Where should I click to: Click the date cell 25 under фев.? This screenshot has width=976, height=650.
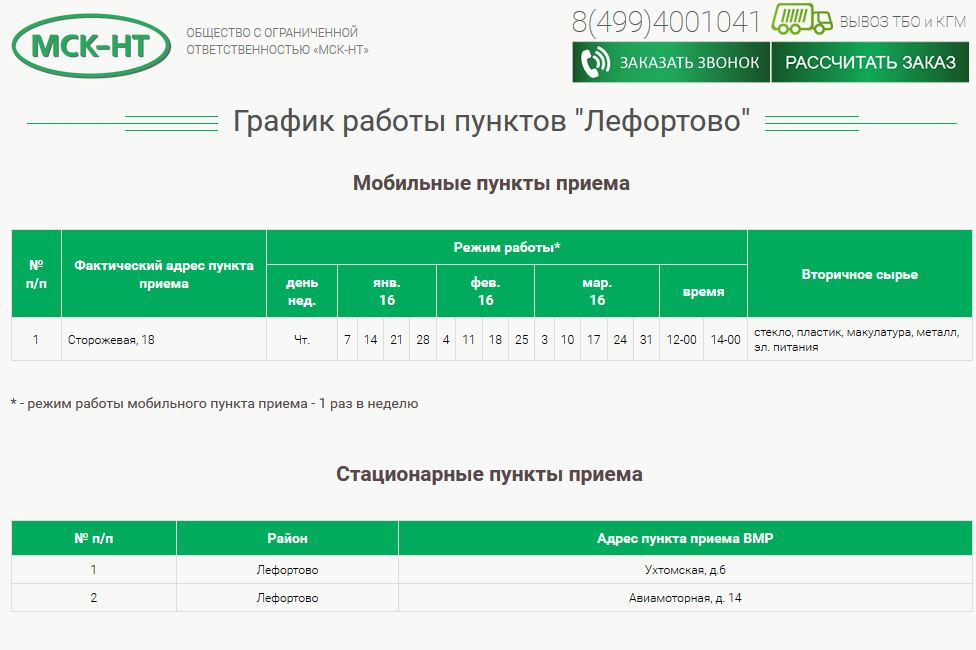tap(522, 339)
